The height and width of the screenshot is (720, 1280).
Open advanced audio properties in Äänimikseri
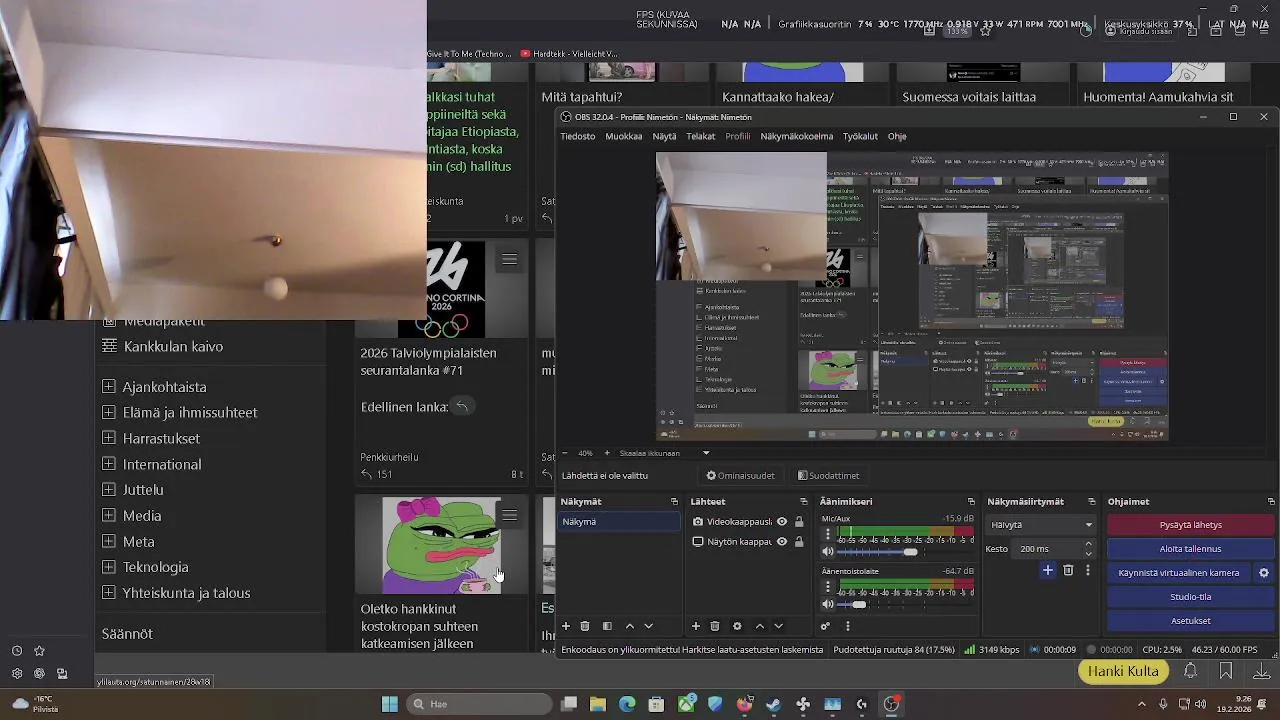pyautogui.click(x=826, y=626)
